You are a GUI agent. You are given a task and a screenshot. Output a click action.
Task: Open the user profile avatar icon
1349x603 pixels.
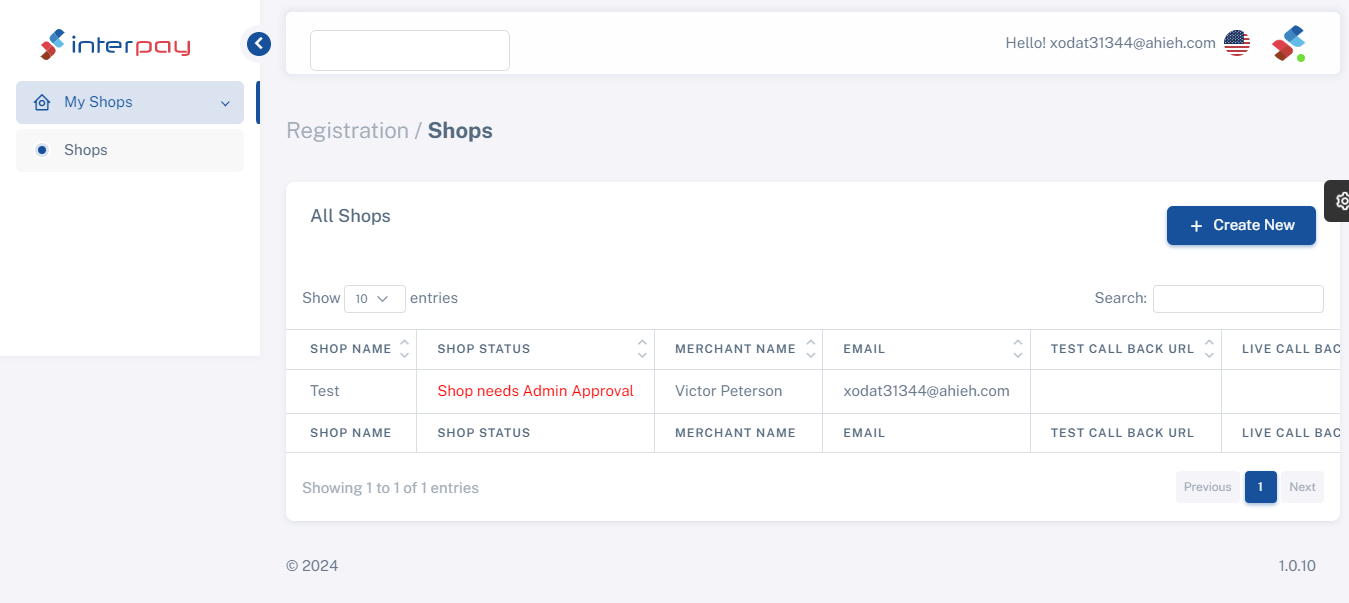pos(1289,44)
